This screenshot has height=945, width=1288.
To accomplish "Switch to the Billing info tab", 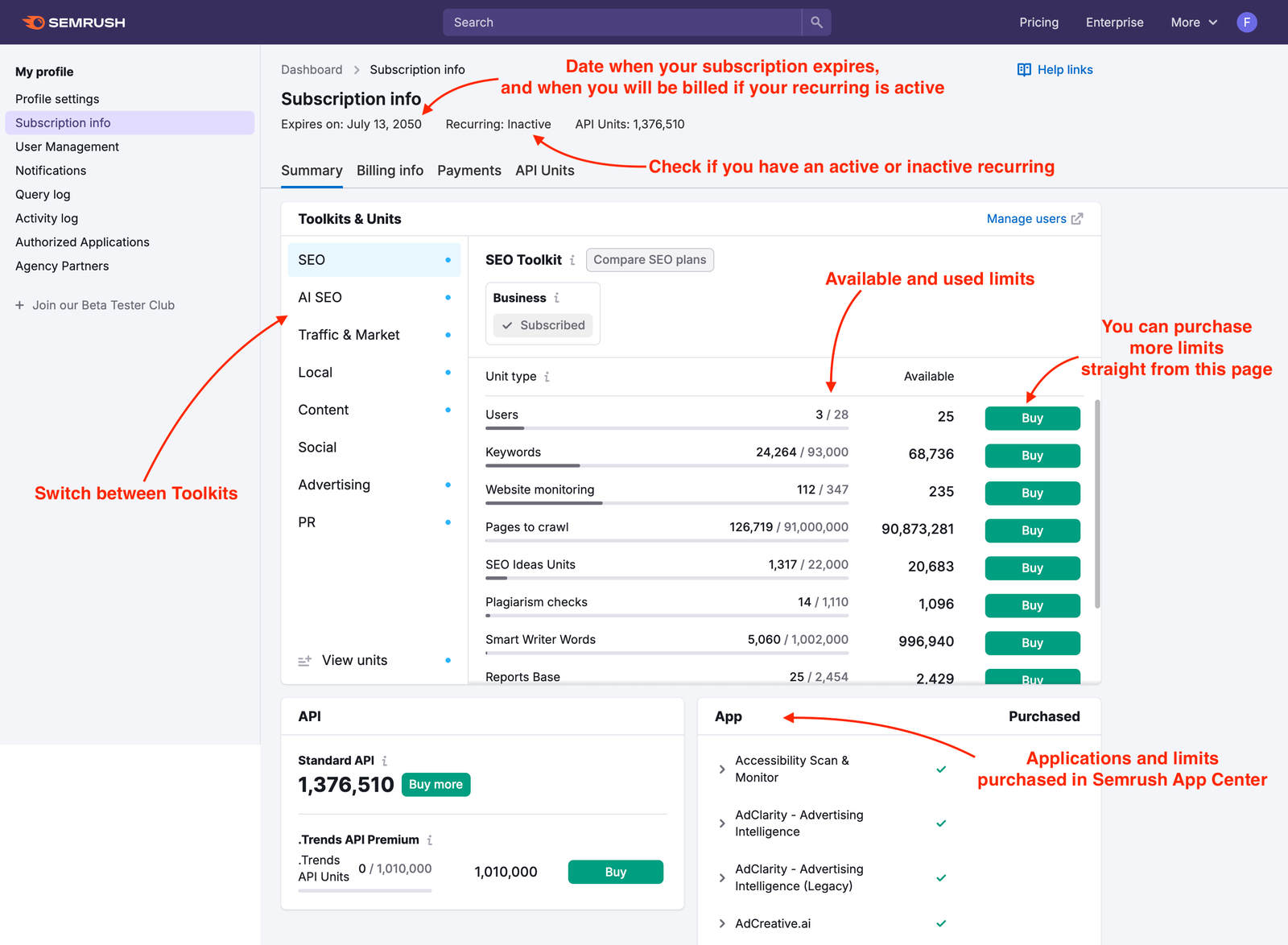I will tap(390, 170).
